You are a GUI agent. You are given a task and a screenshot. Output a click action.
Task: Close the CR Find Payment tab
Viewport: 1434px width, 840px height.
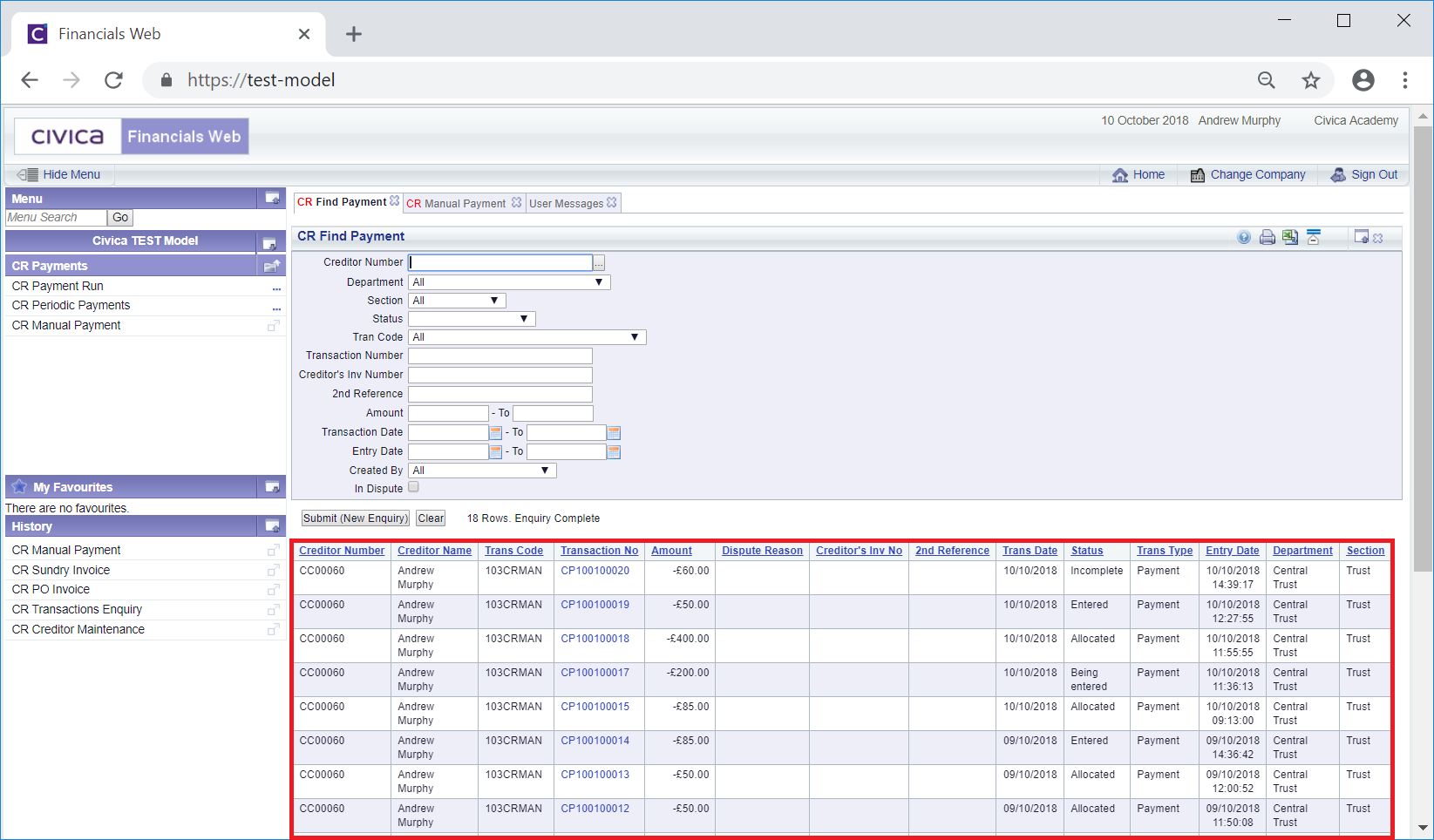(x=394, y=201)
